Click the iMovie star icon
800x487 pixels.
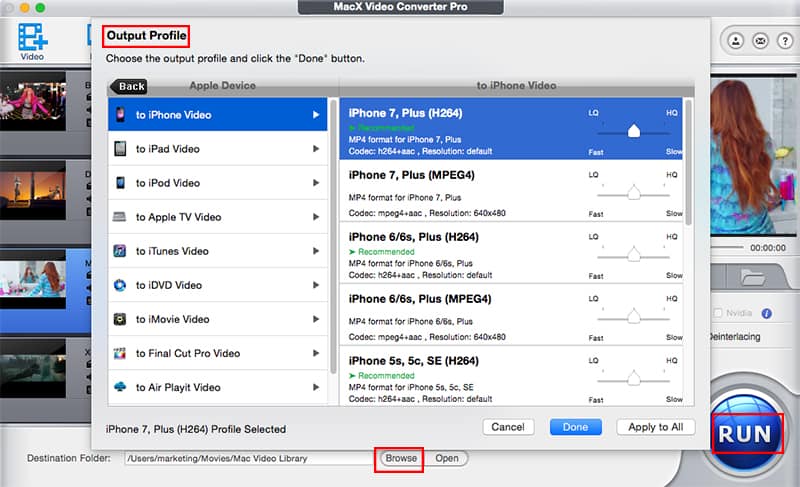tap(120, 319)
